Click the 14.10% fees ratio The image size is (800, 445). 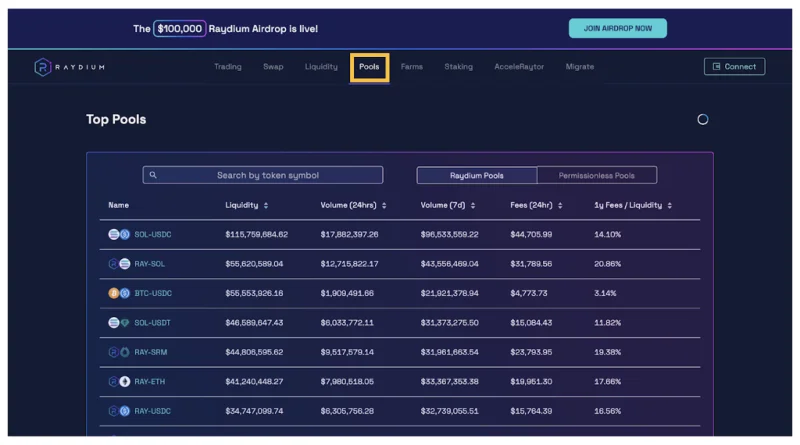(x=608, y=234)
